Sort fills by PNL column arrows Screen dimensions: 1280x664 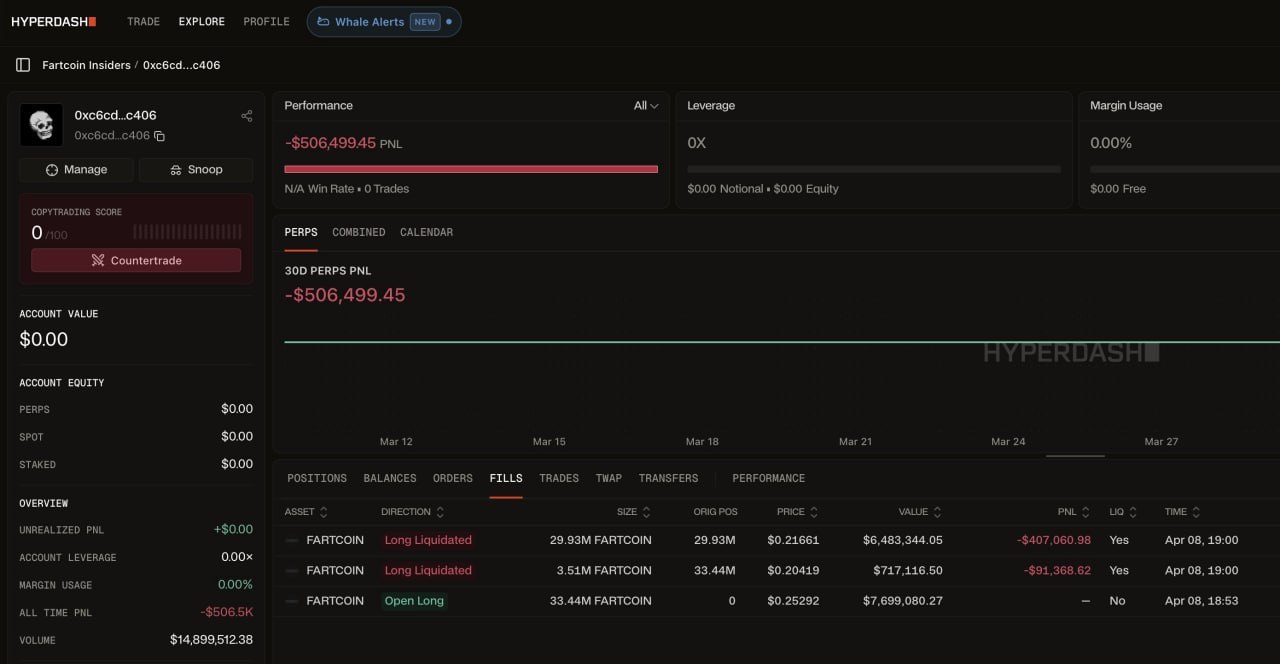click(x=1086, y=512)
